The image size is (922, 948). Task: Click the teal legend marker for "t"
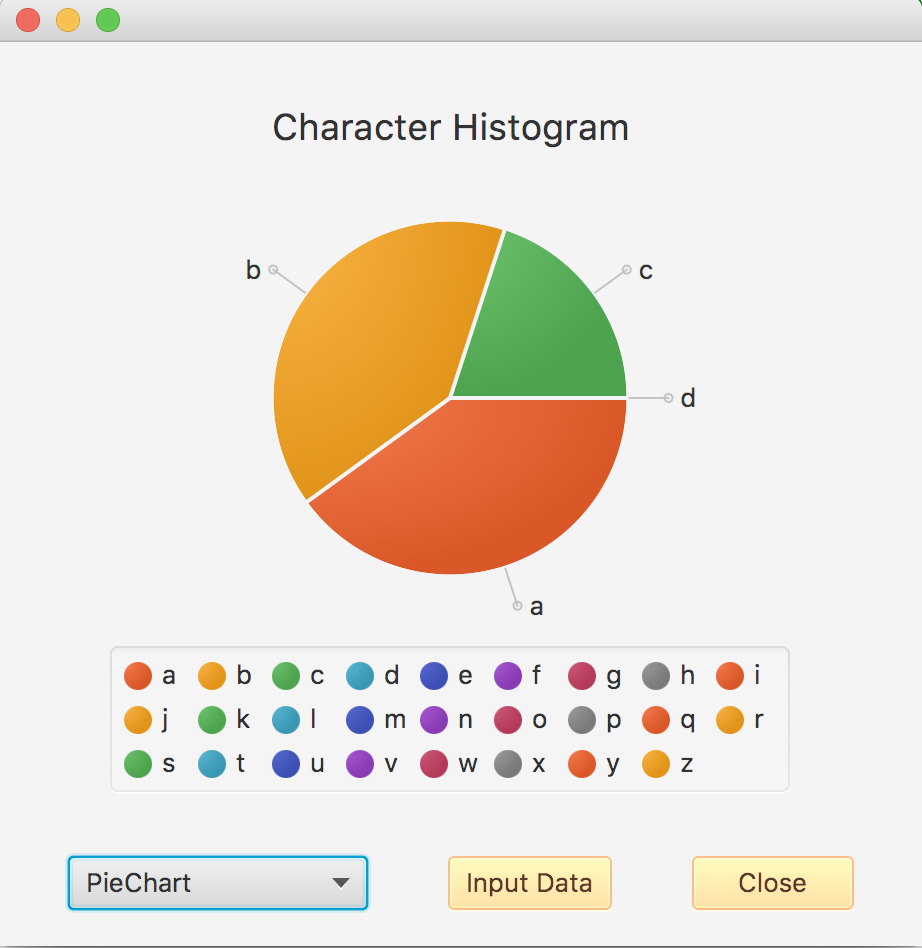click(211, 763)
